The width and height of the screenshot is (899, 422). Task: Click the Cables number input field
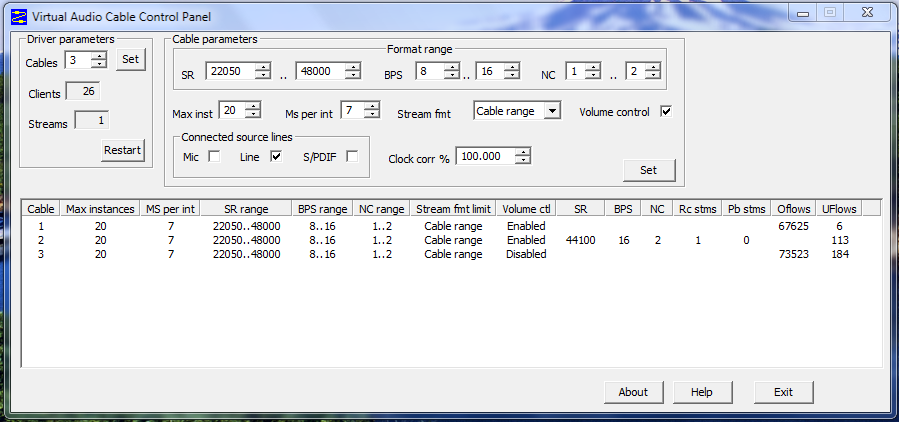[x=79, y=60]
